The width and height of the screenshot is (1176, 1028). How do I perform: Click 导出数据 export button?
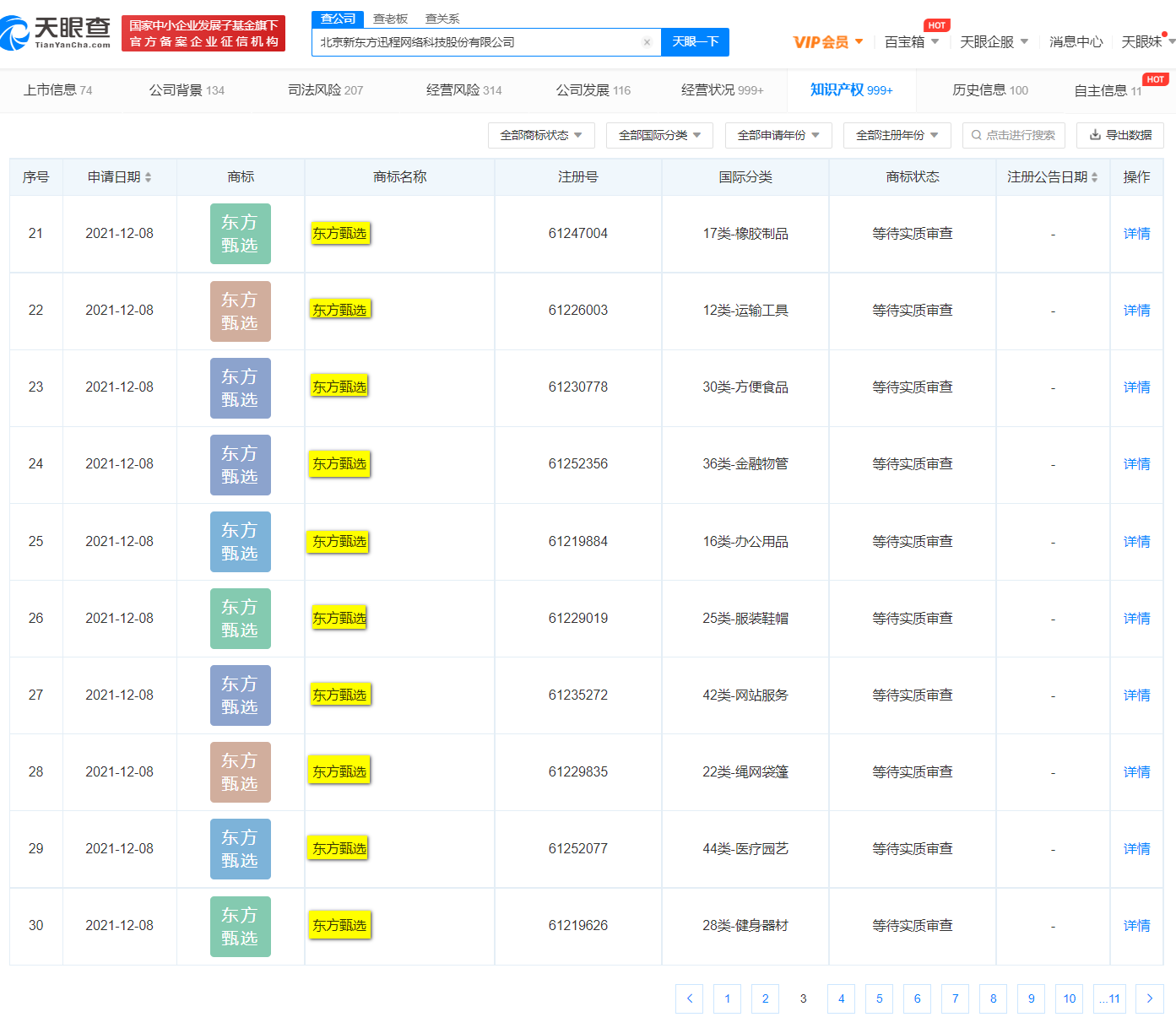1120,135
